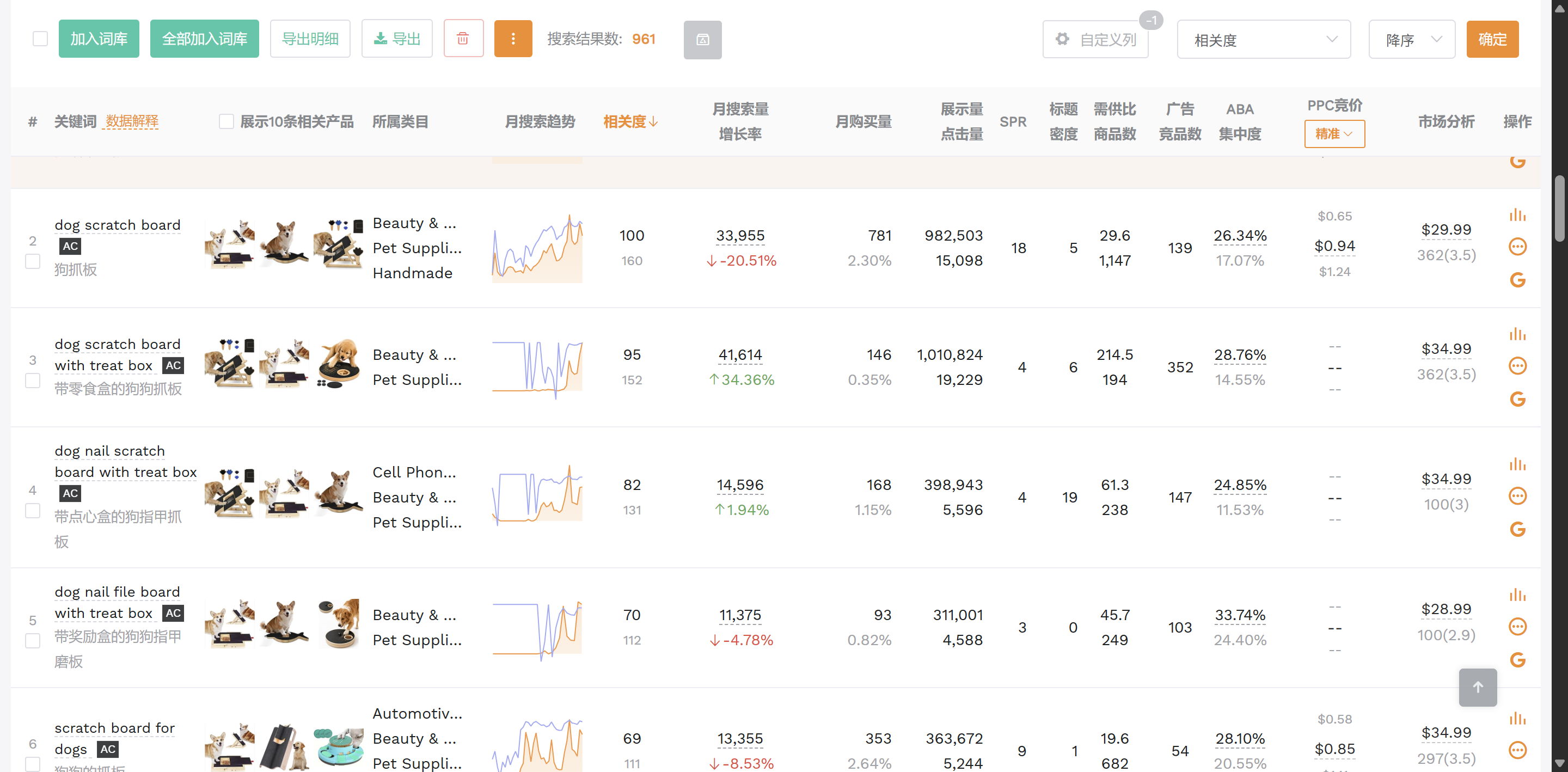Open bar chart icon for row 3 keyword

[x=1517, y=334]
